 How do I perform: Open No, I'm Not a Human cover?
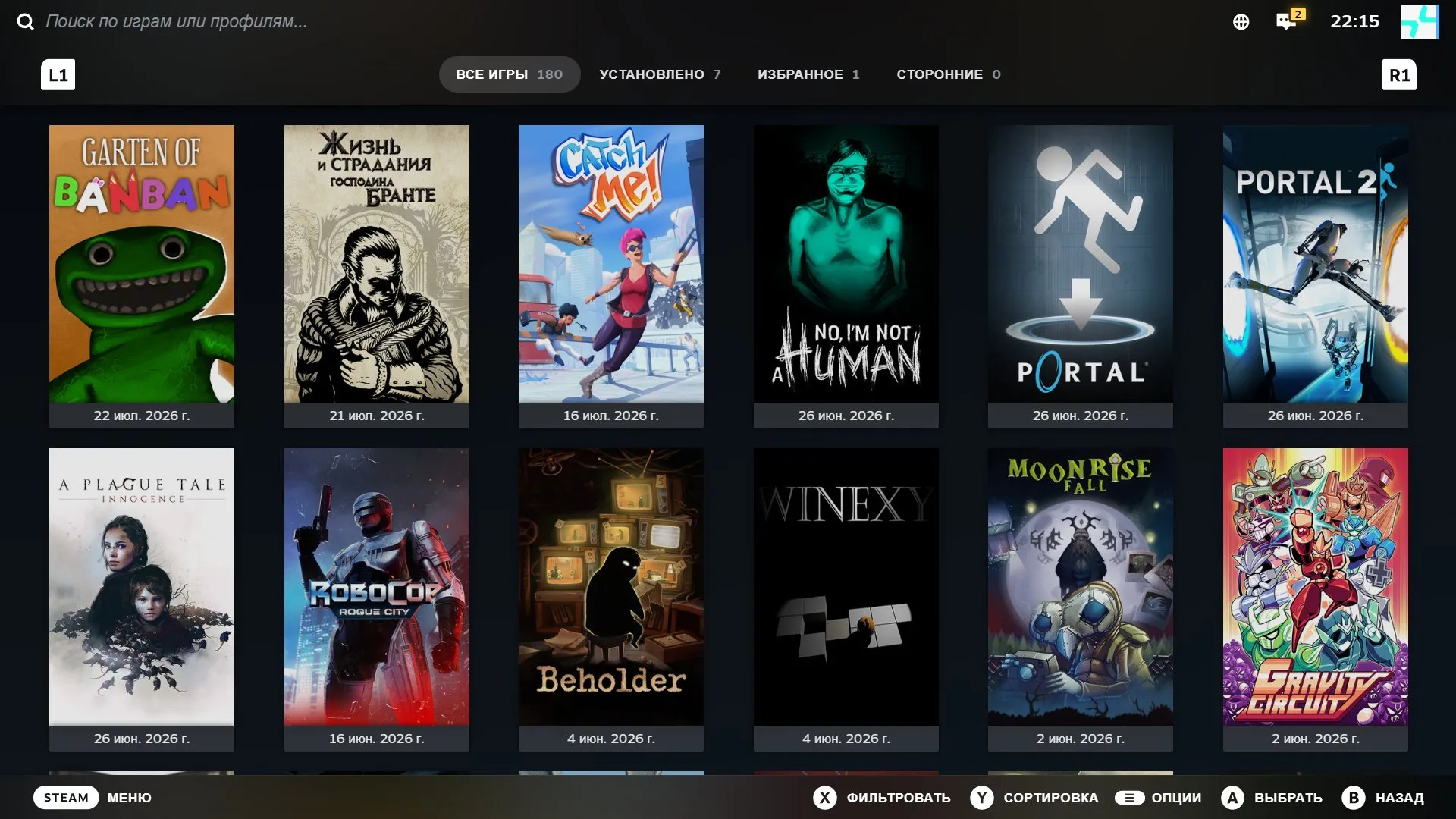[846, 264]
